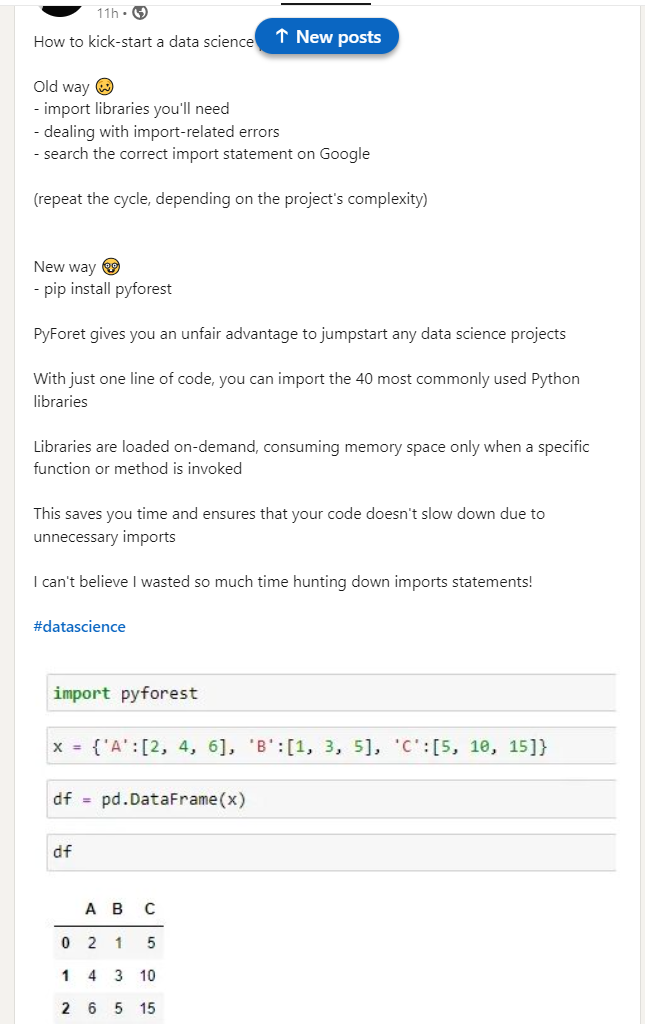Image resolution: width=645 pixels, height=1024 pixels.
Task: Click column header B in output table
Action: [118, 908]
